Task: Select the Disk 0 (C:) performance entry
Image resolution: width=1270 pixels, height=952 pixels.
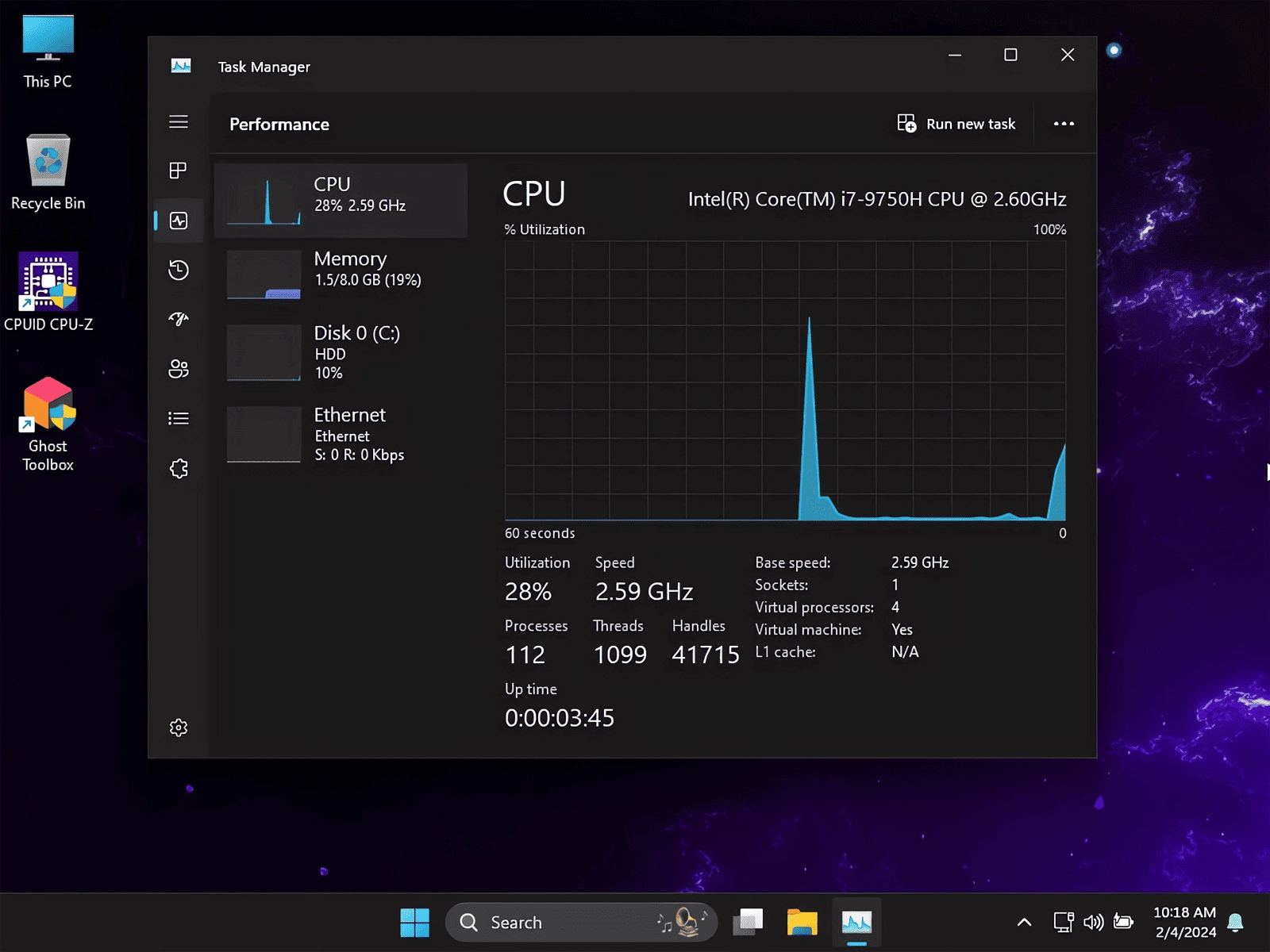Action: click(341, 352)
